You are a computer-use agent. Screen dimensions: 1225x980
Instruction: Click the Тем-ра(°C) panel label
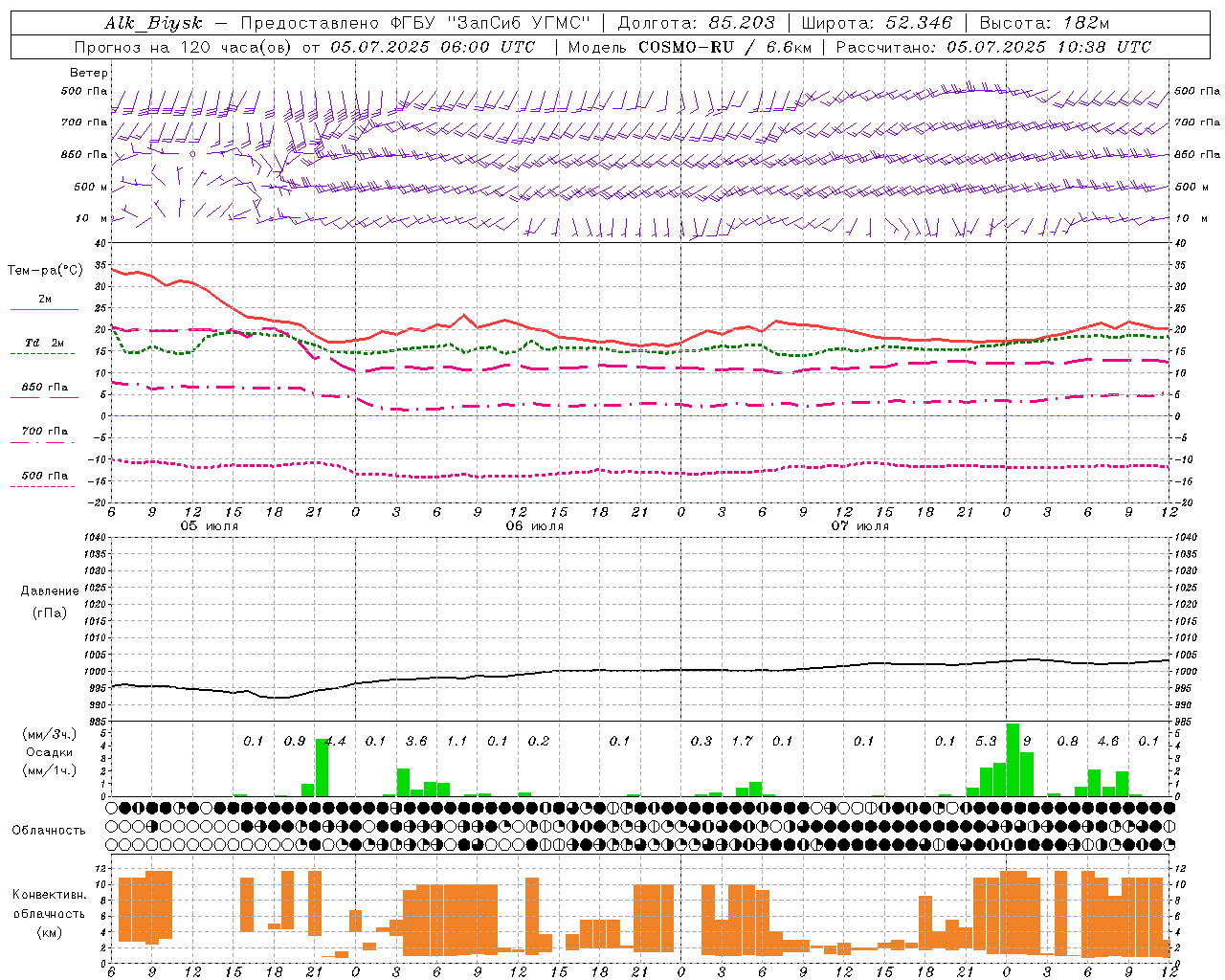click(45, 270)
